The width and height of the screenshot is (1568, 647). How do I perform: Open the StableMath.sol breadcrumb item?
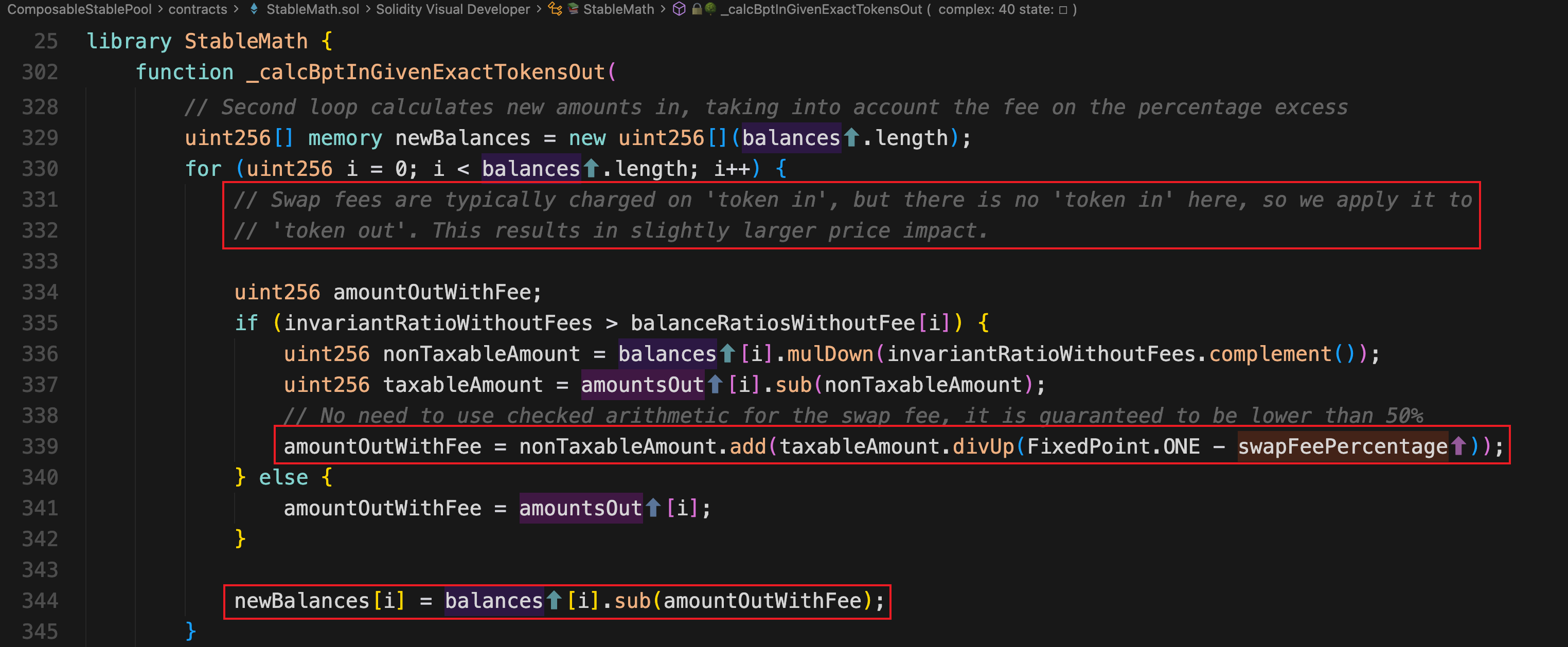coord(312,9)
